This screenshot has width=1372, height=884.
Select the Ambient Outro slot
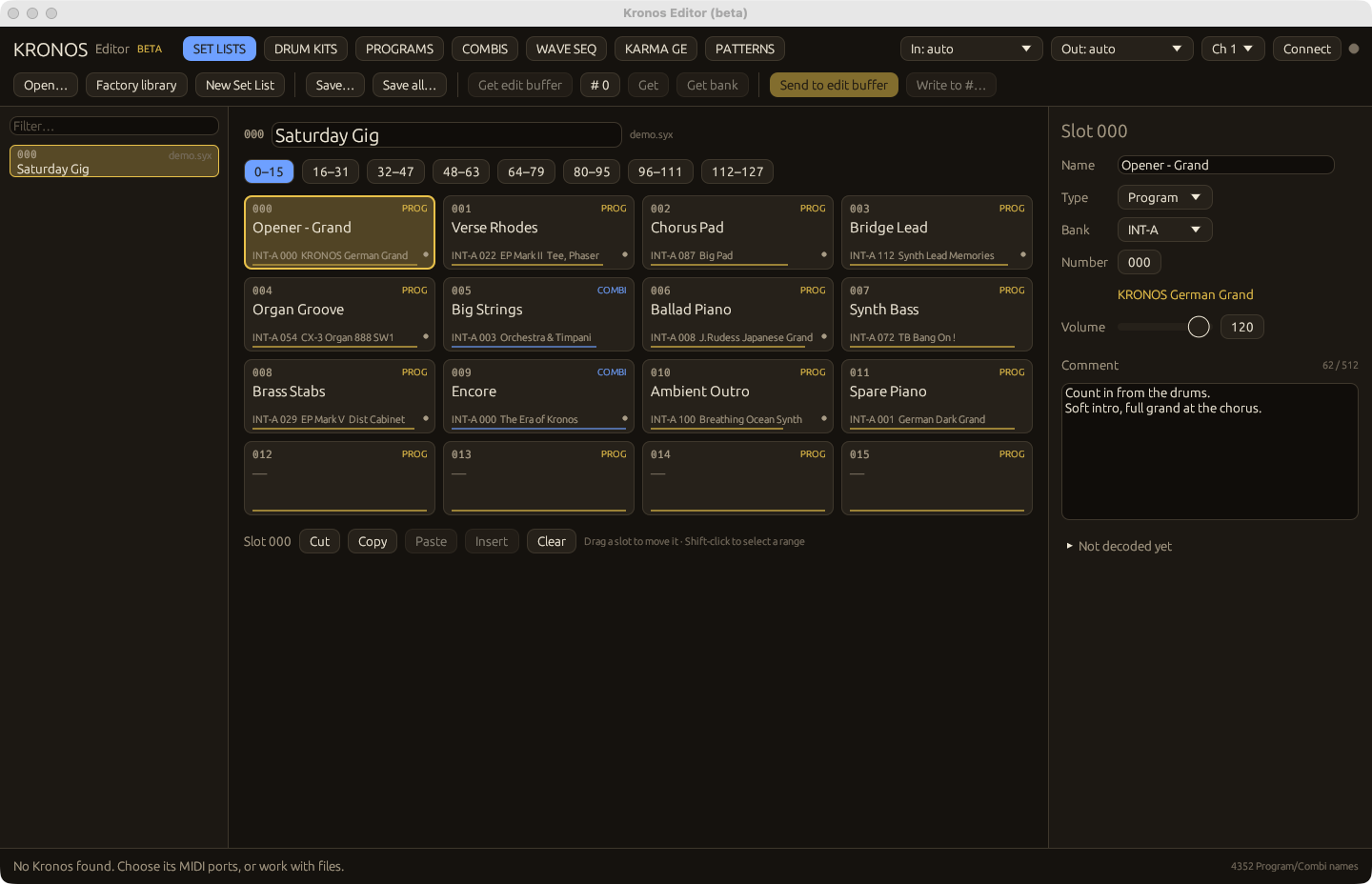point(737,396)
